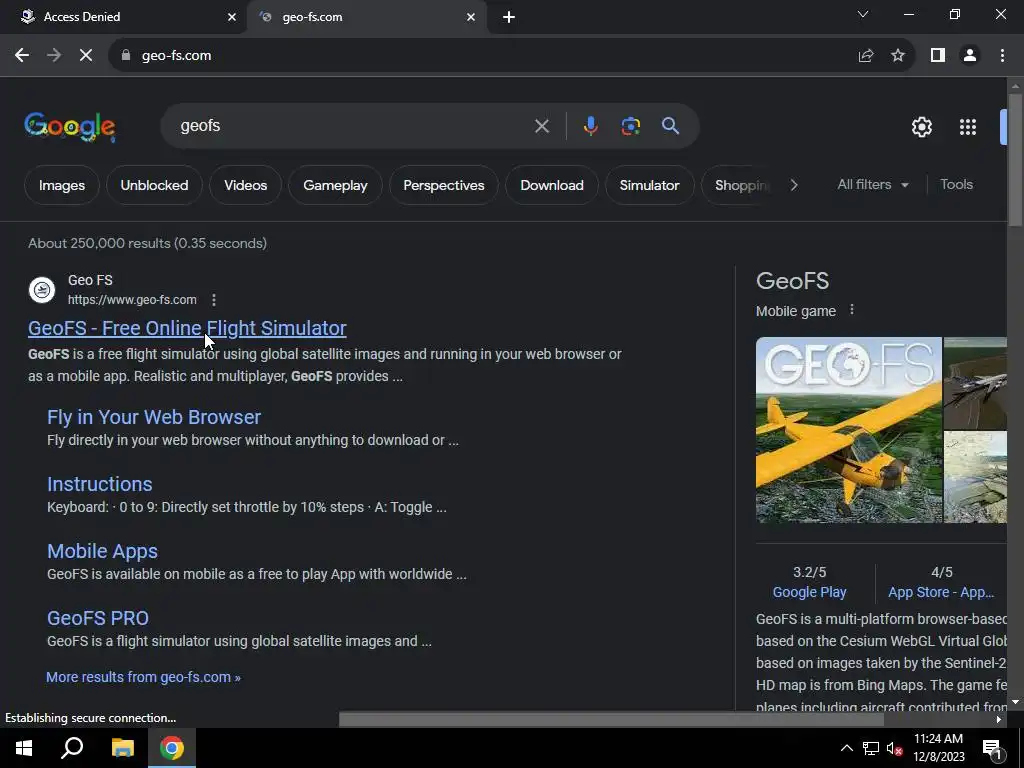This screenshot has width=1024, height=768.
Task: Open the Windows Start menu
Action: 24,748
